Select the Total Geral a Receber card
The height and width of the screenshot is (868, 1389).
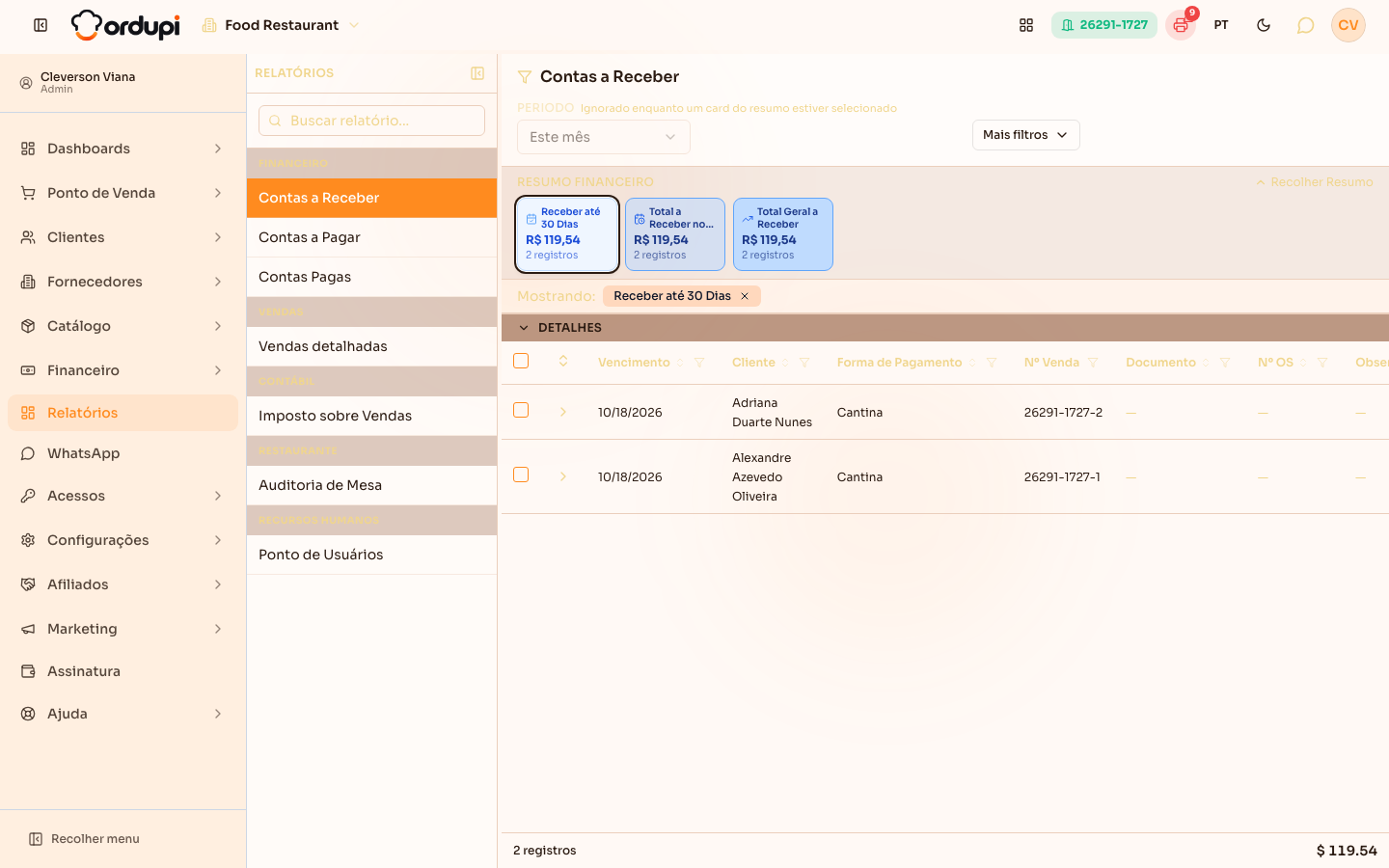click(x=783, y=234)
